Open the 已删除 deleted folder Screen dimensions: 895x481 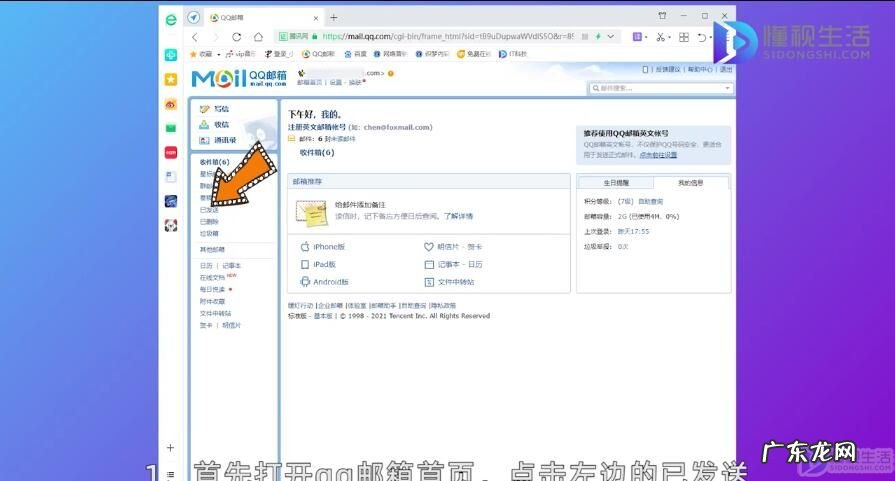tap(209, 222)
